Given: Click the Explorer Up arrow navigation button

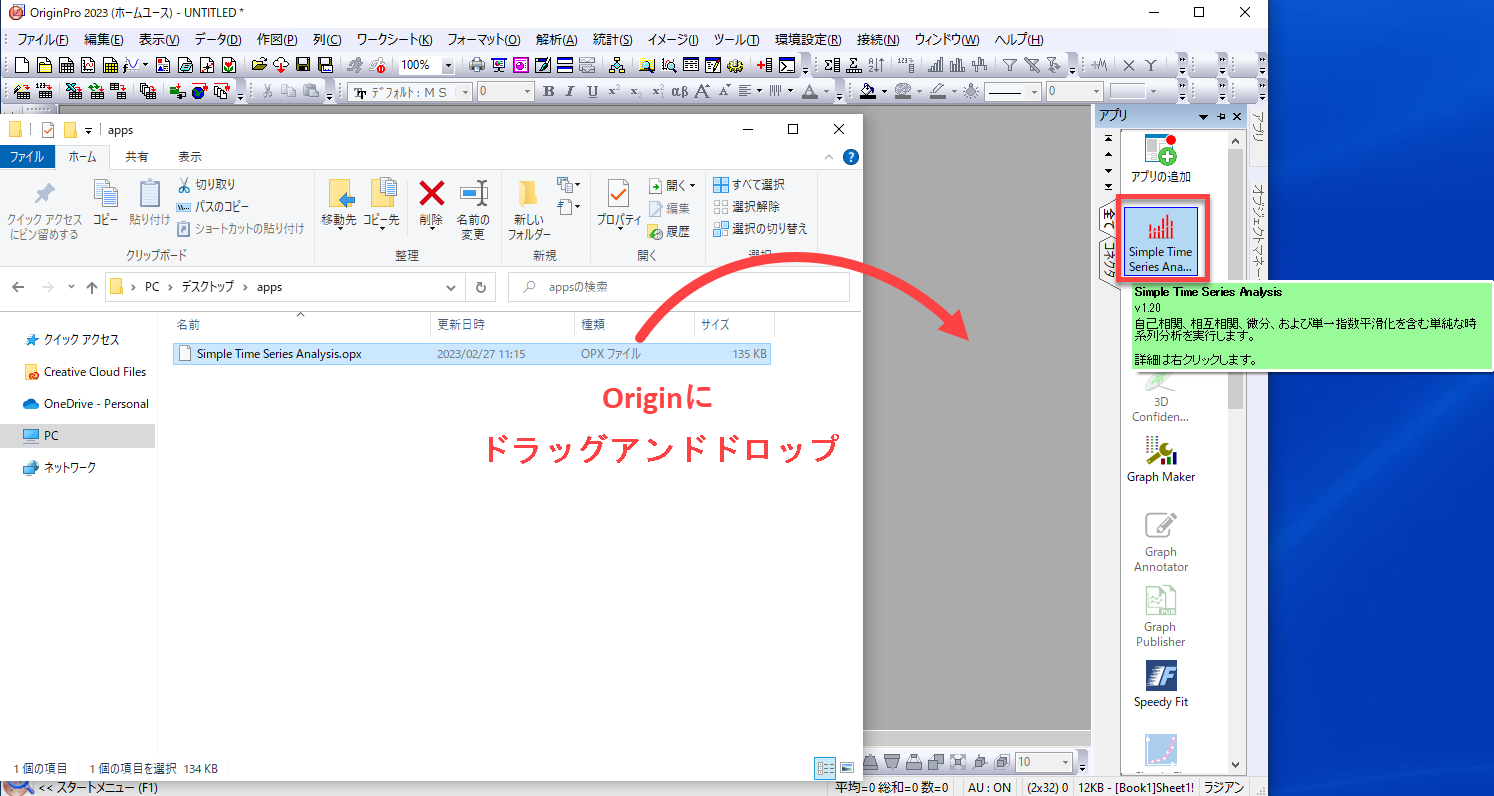Looking at the screenshot, I should (92, 287).
